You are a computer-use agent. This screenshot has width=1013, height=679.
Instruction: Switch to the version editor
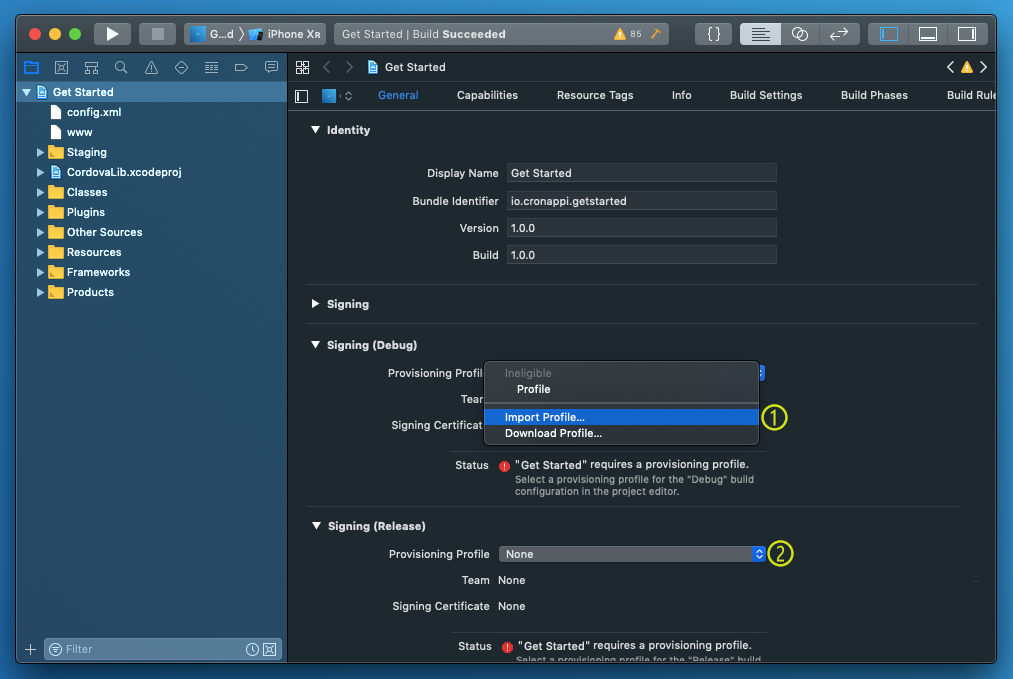pyautogui.click(x=839, y=34)
